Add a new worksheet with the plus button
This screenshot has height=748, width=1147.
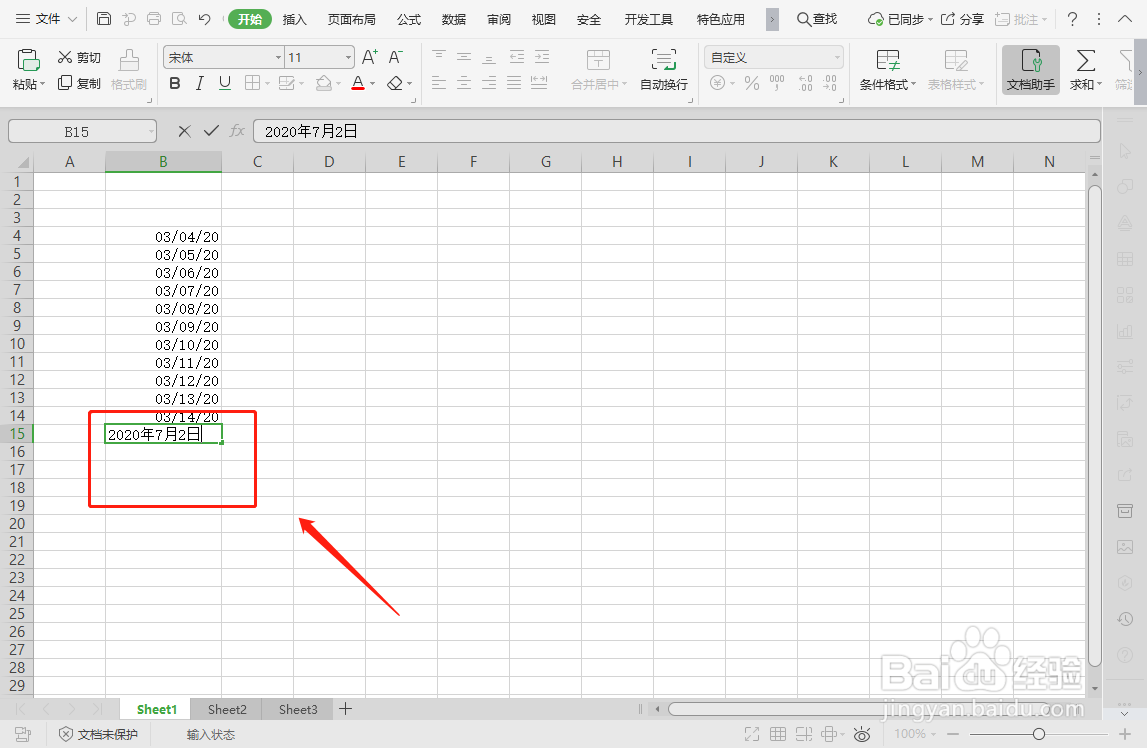coord(345,709)
